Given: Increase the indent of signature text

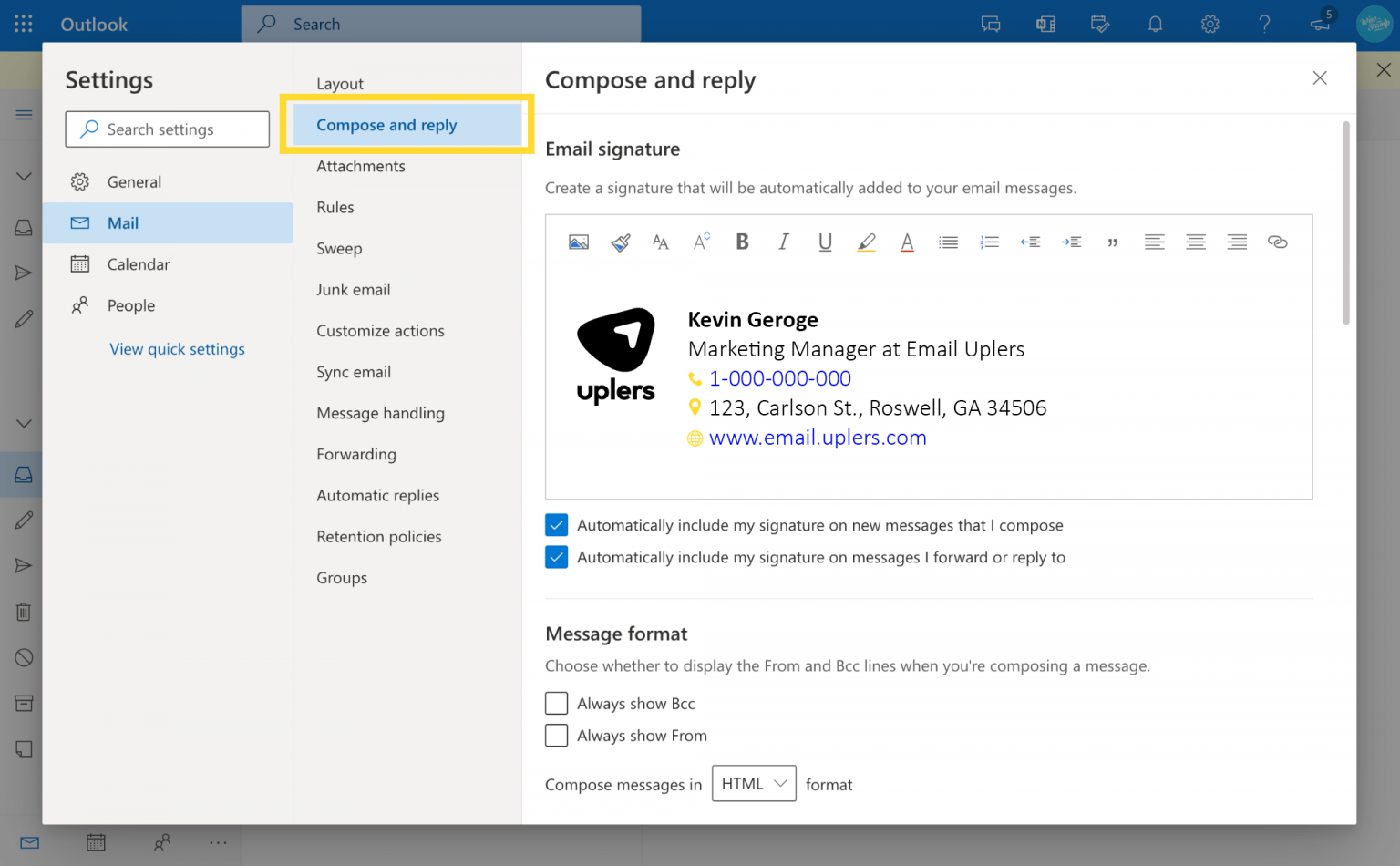Looking at the screenshot, I should 1072,242.
